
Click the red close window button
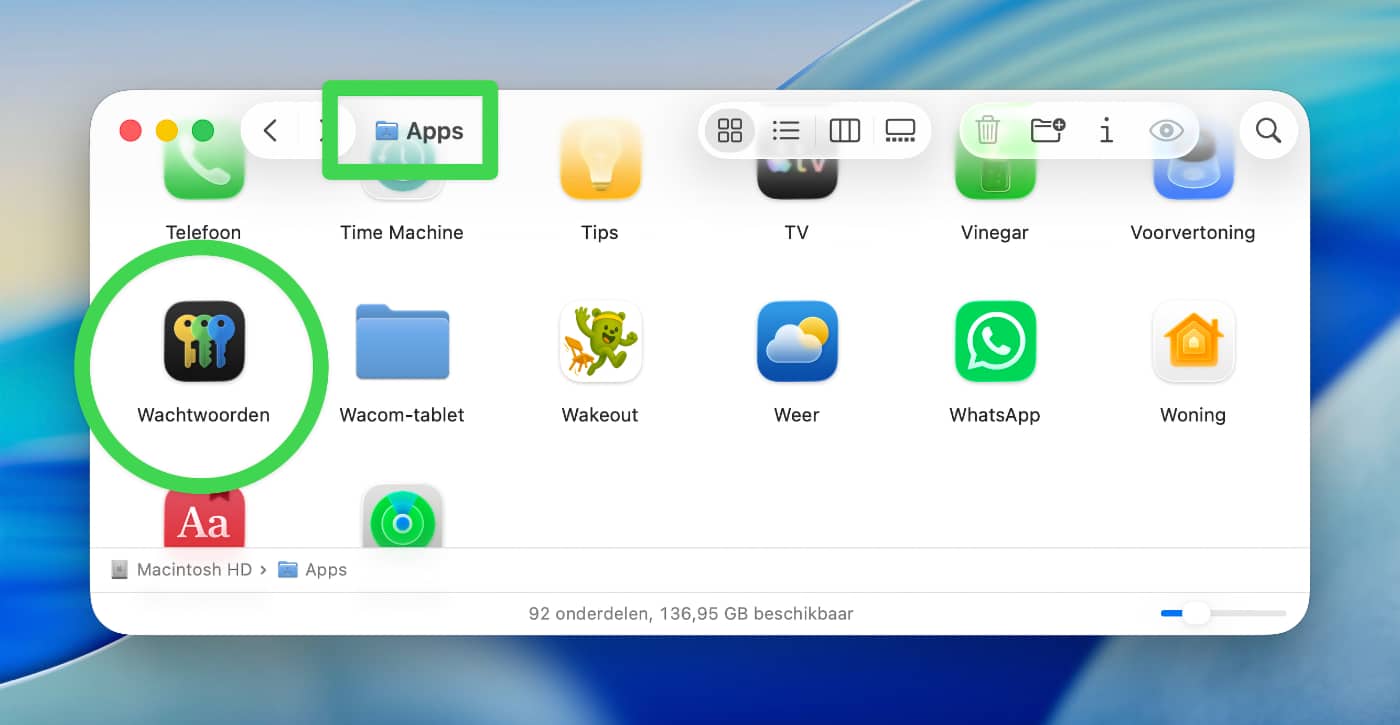coord(130,131)
